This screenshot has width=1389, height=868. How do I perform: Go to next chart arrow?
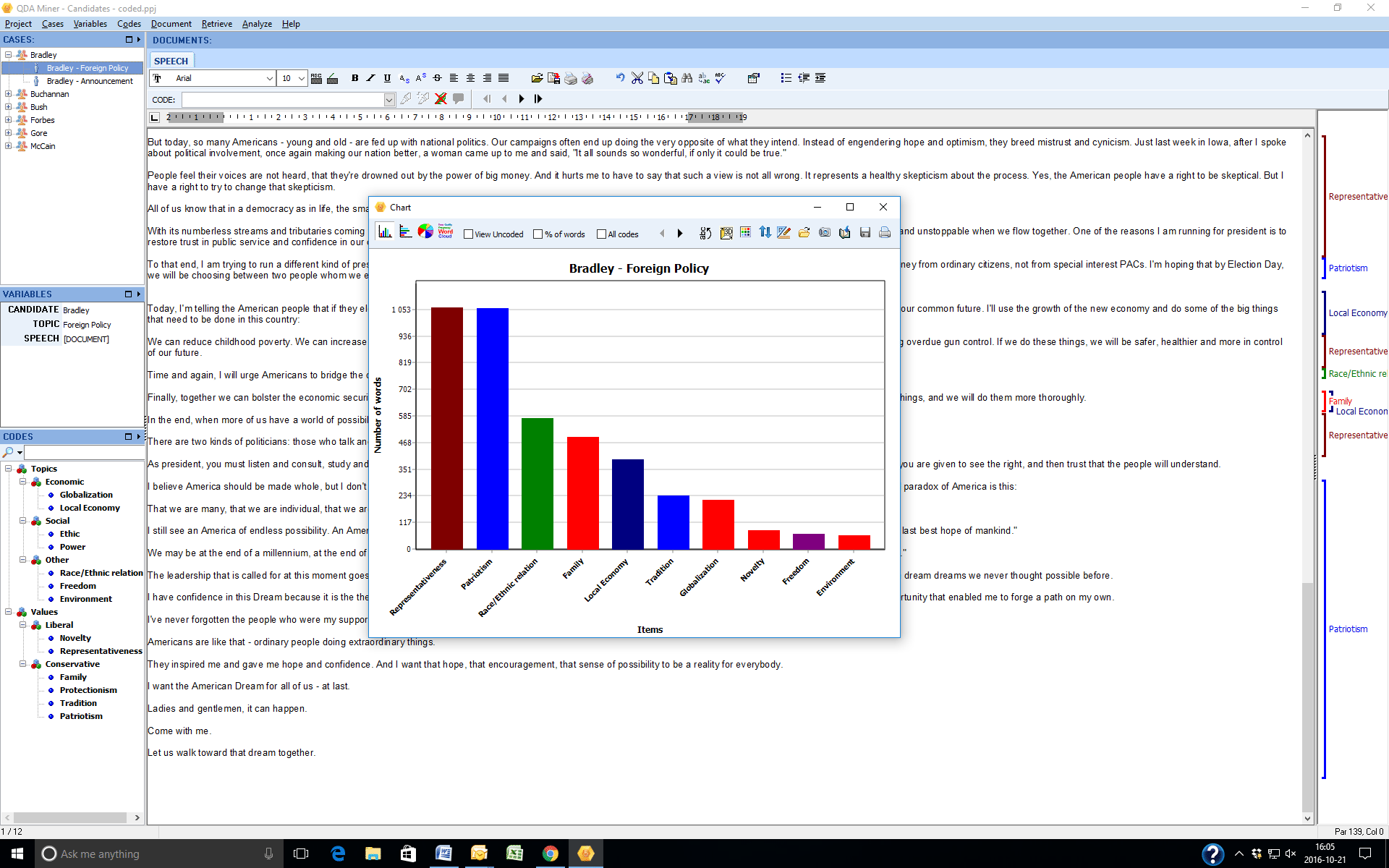click(x=680, y=234)
